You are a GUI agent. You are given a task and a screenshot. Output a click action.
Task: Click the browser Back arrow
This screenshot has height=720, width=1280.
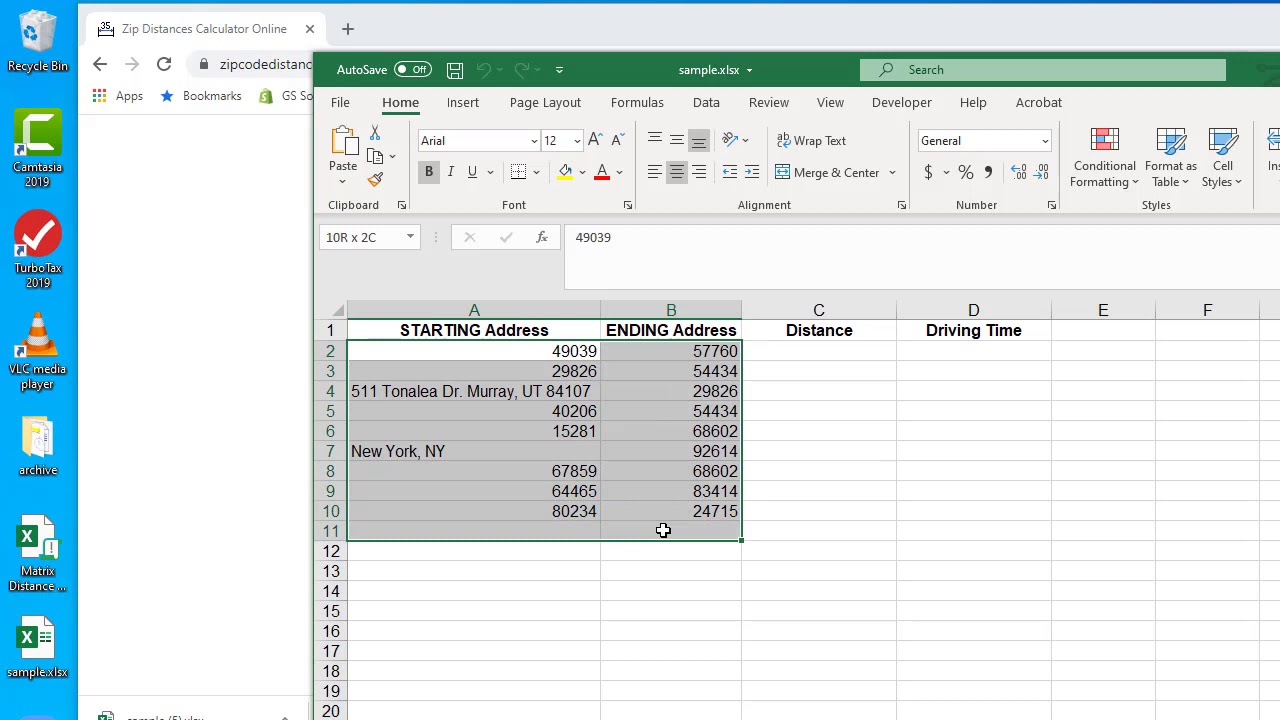99,64
